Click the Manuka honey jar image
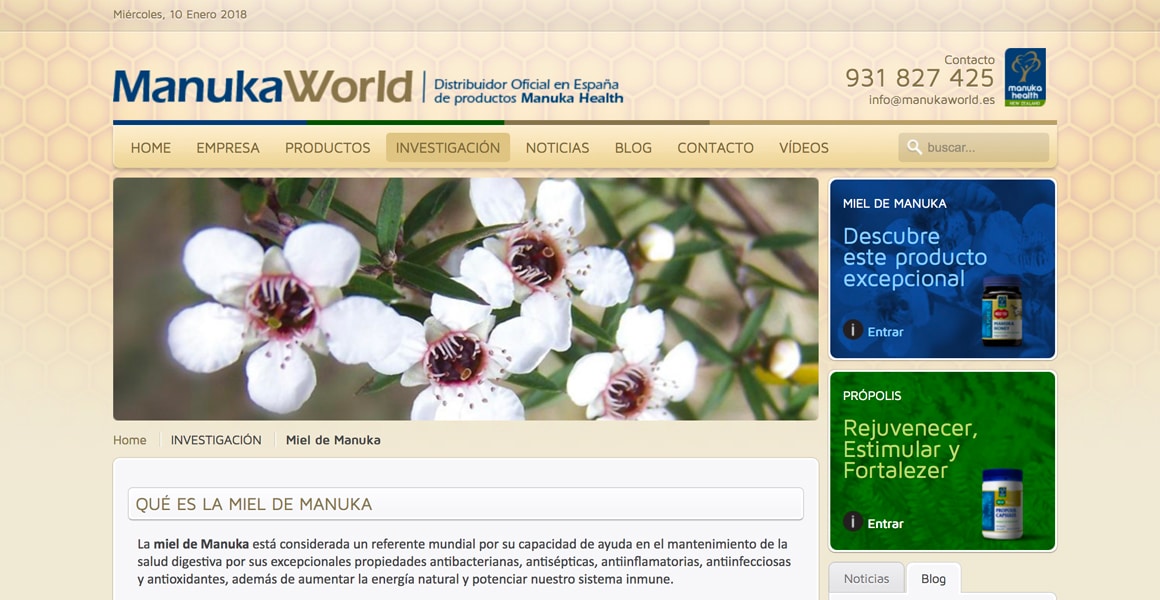 point(1001,314)
